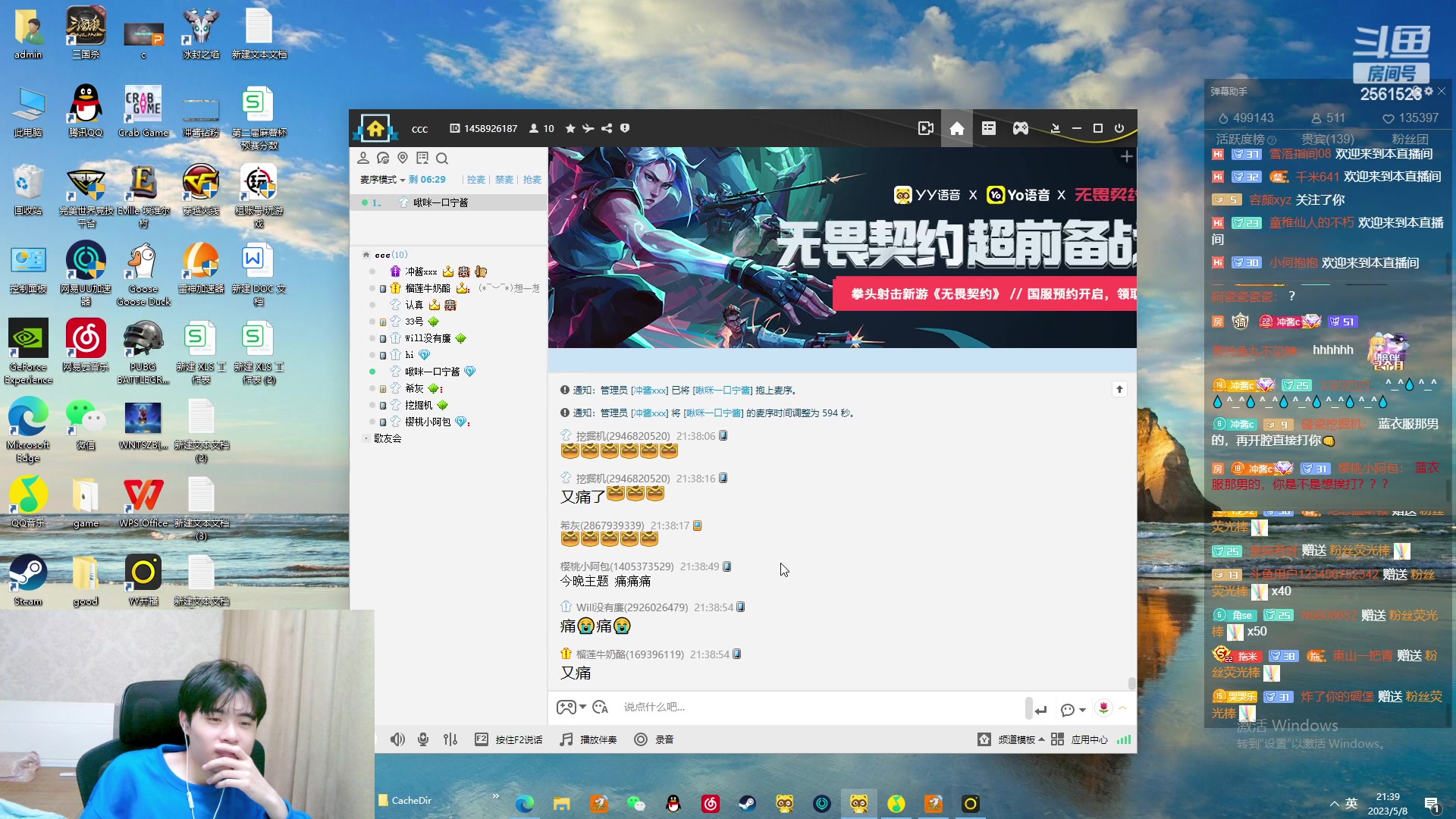Viewport: 1456px width, 819px height.
Task: Click the location pin icon
Action: (x=403, y=158)
